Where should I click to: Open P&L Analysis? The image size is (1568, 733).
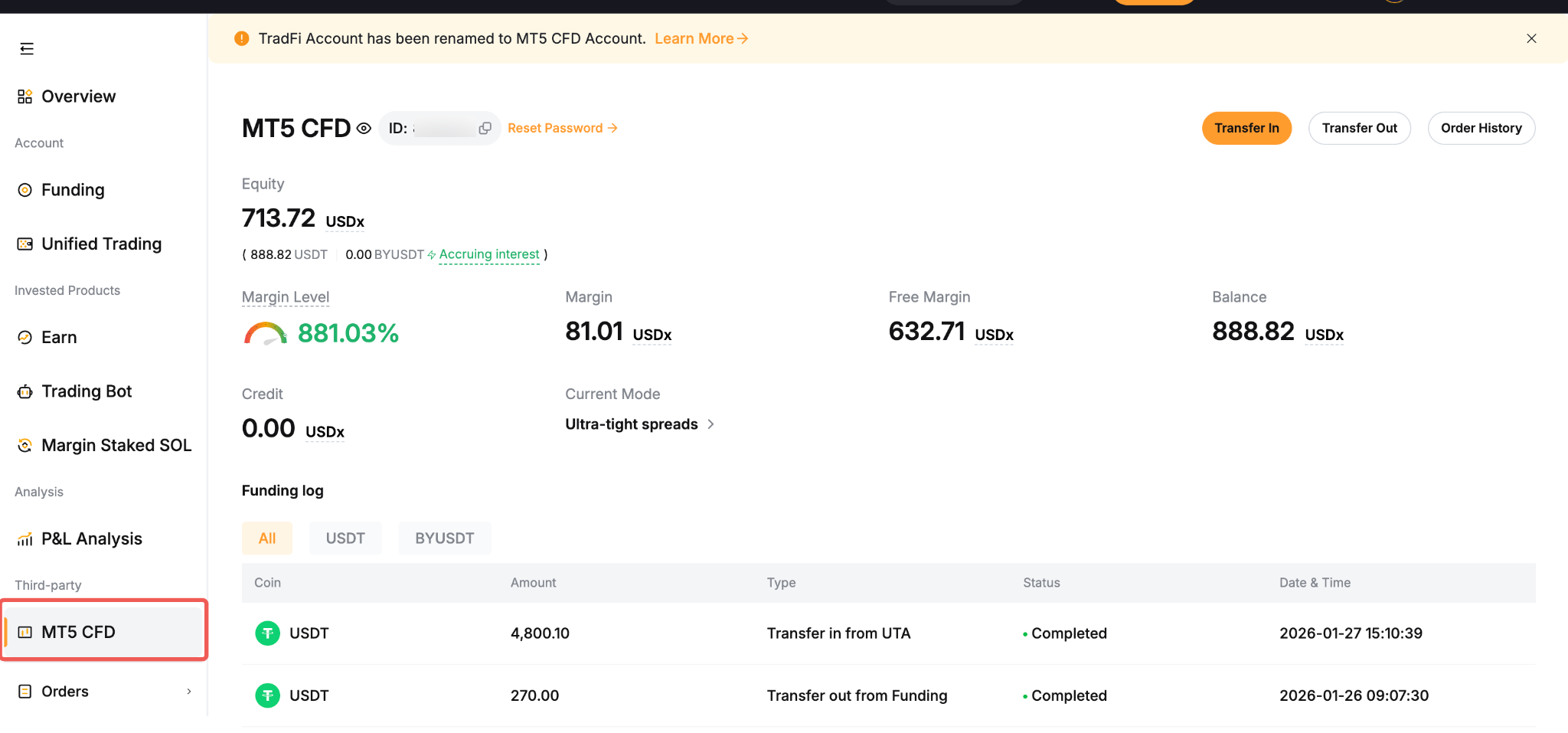[92, 539]
